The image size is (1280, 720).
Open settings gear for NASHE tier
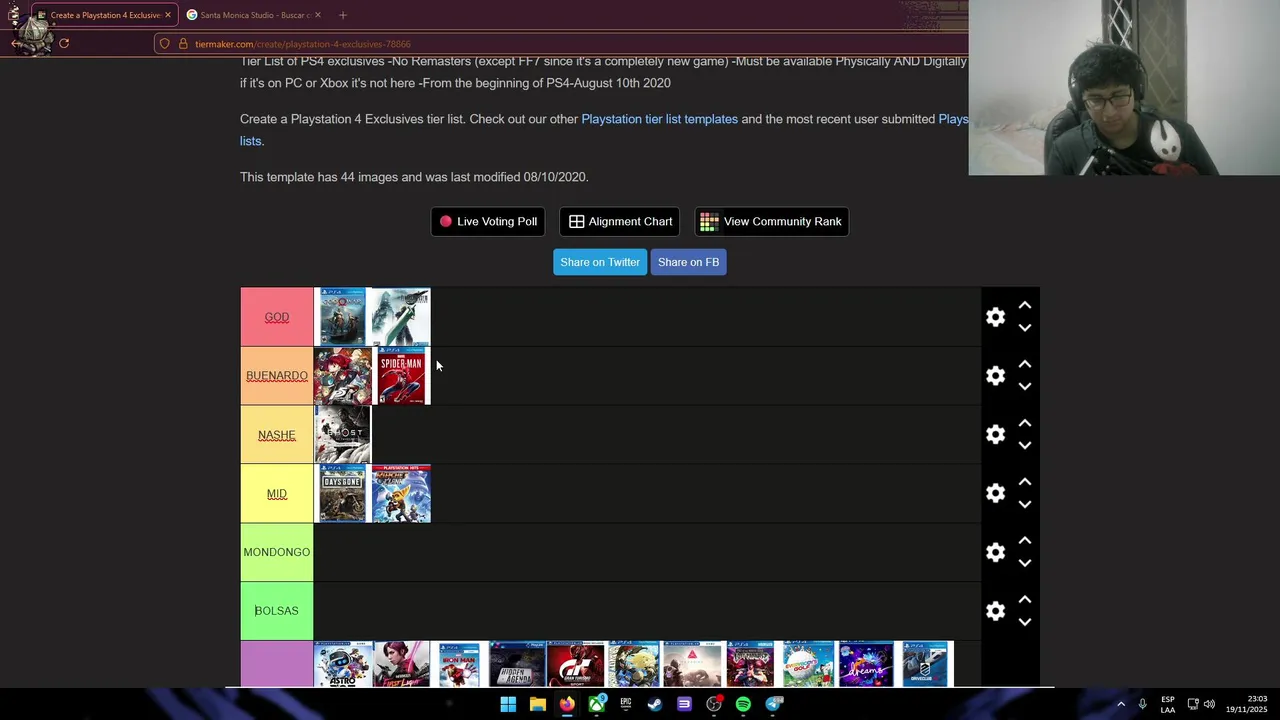(x=995, y=434)
